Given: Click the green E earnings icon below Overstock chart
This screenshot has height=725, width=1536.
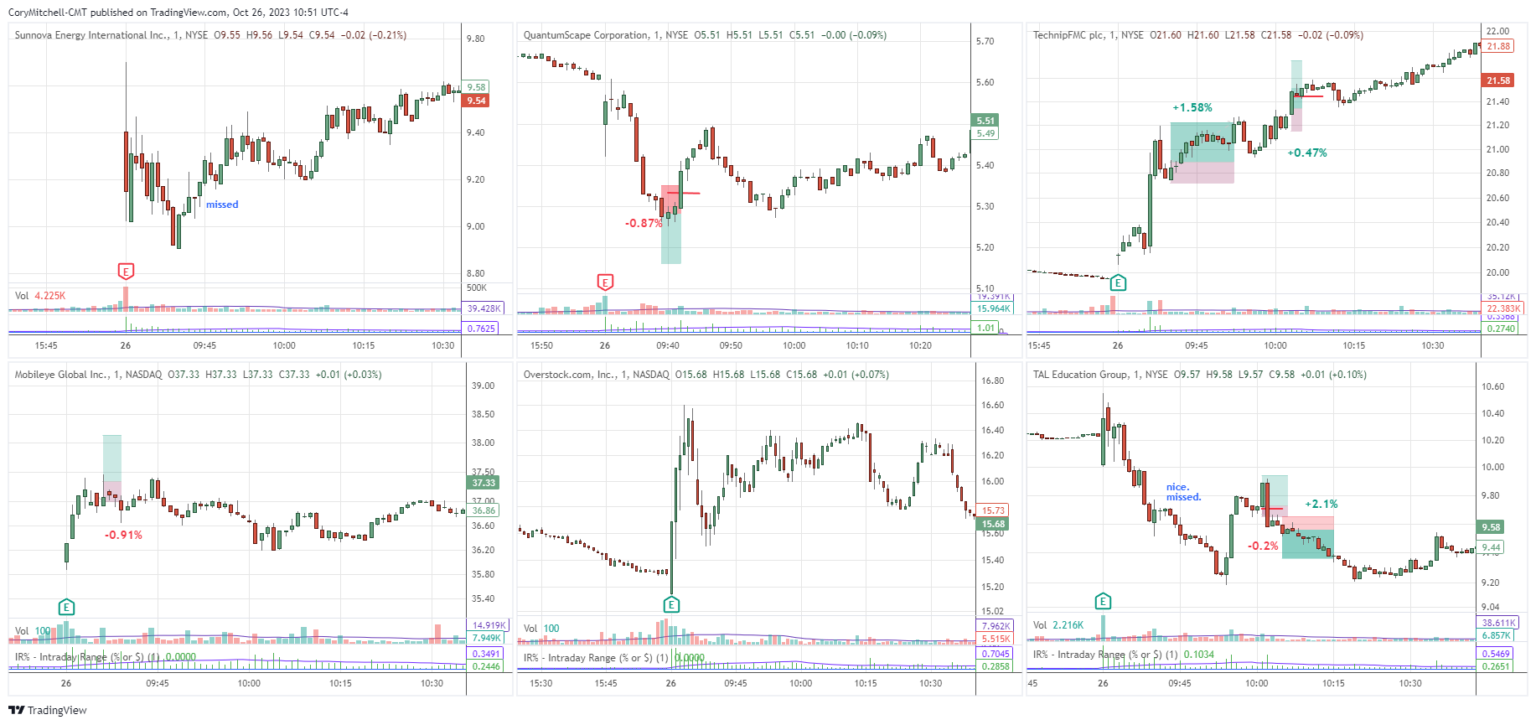Looking at the screenshot, I should click(x=670, y=604).
